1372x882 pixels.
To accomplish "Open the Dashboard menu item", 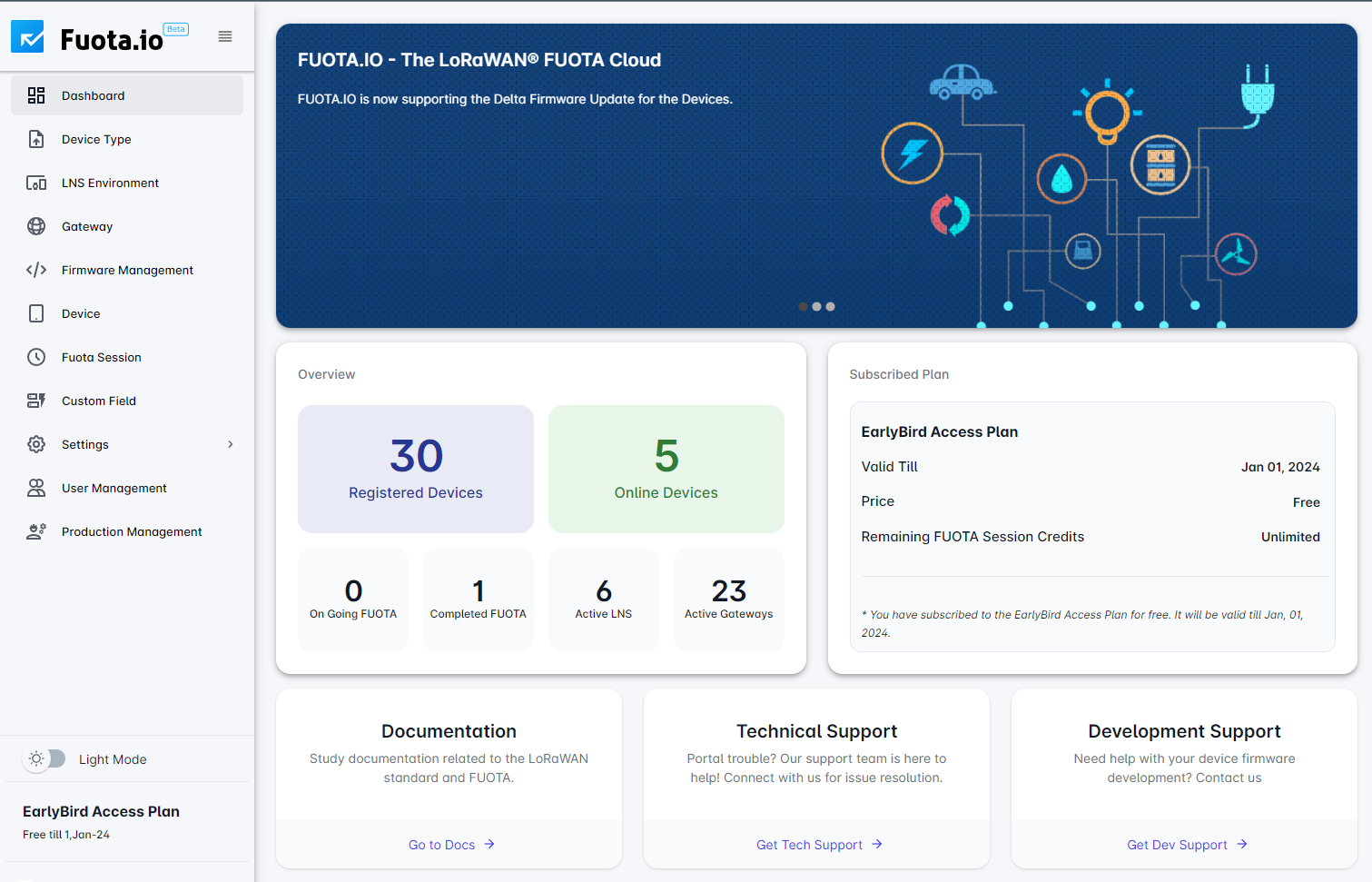I will point(127,95).
